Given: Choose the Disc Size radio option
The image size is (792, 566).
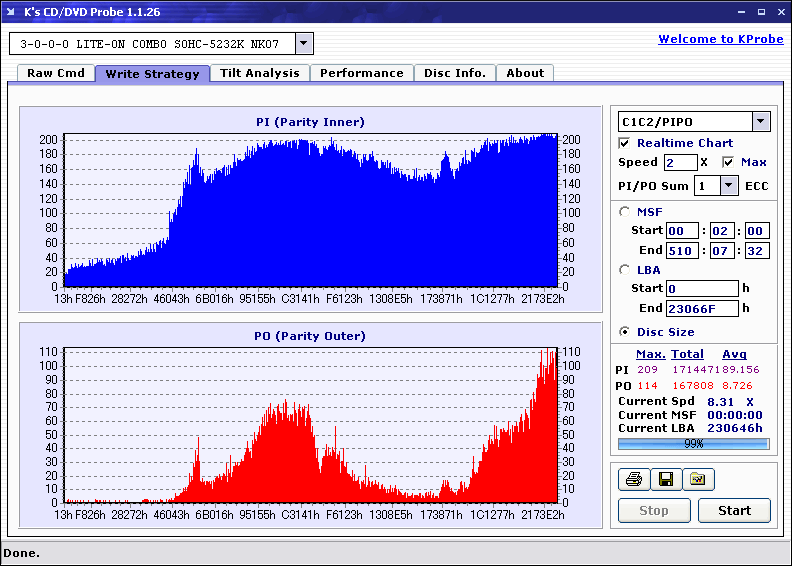Looking at the screenshot, I should pyautogui.click(x=624, y=332).
